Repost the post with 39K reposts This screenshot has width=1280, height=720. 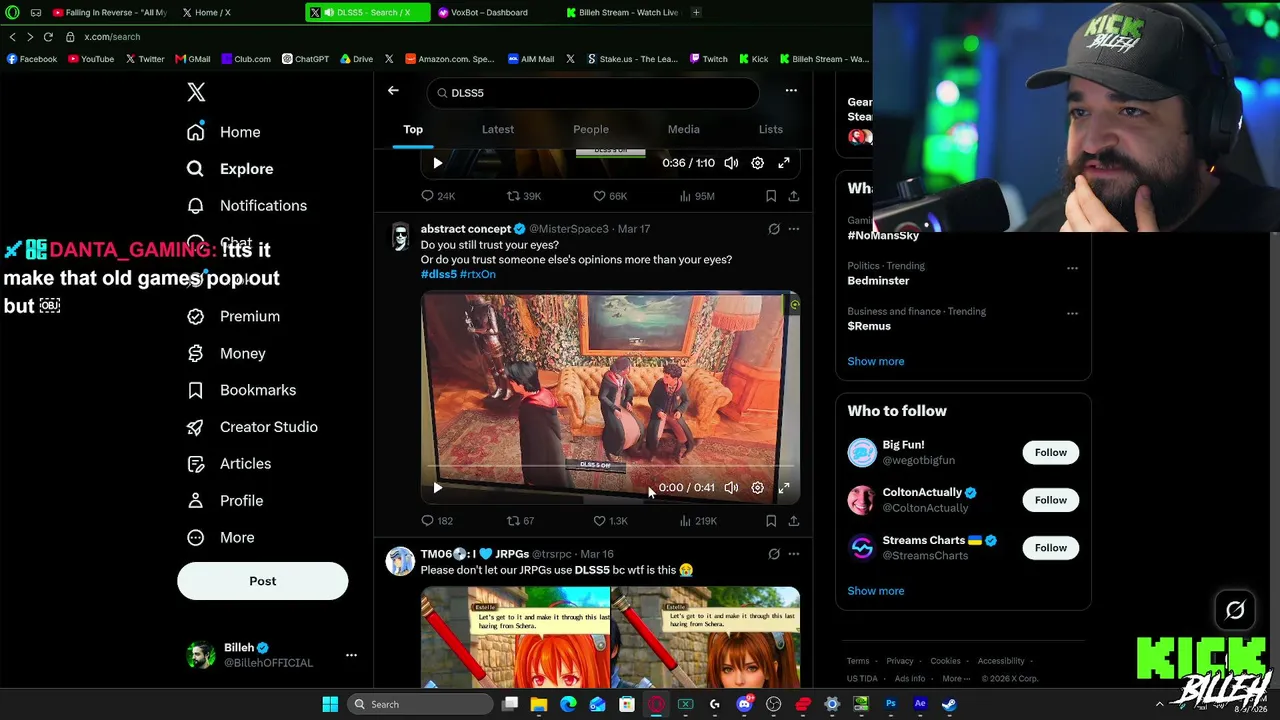coord(524,196)
